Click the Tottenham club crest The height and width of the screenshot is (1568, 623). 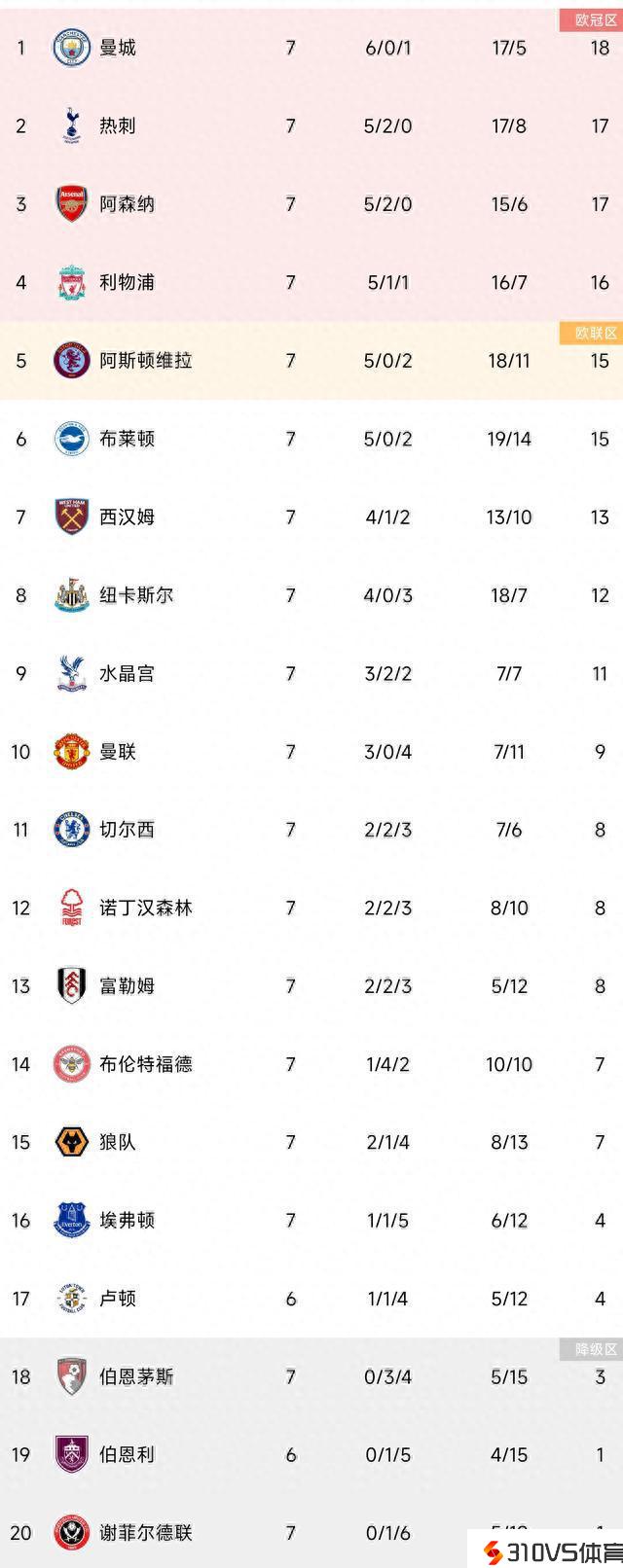pyautogui.click(x=71, y=125)
